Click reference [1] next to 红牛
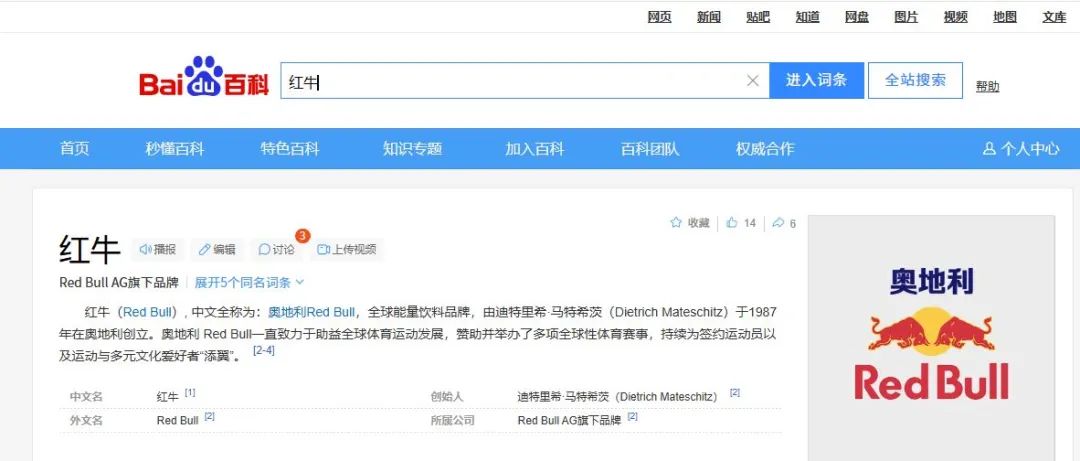 (189, 392)
